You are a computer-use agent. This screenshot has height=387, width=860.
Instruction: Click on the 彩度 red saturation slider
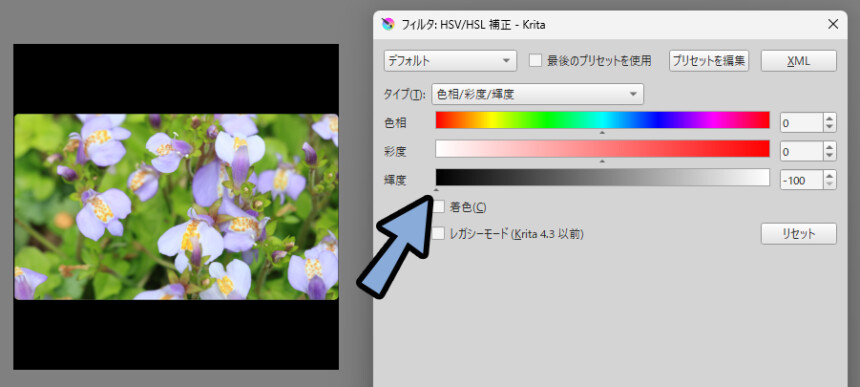pos(602,149)
